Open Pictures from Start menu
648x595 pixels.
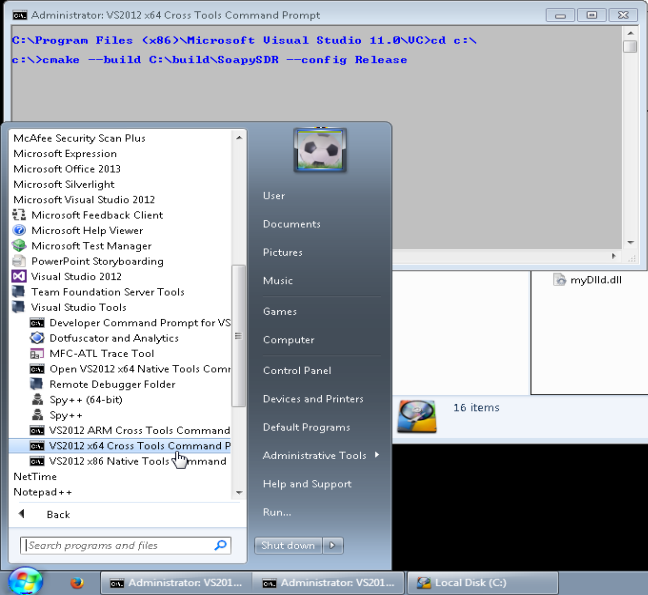click(x=283, y=252)
